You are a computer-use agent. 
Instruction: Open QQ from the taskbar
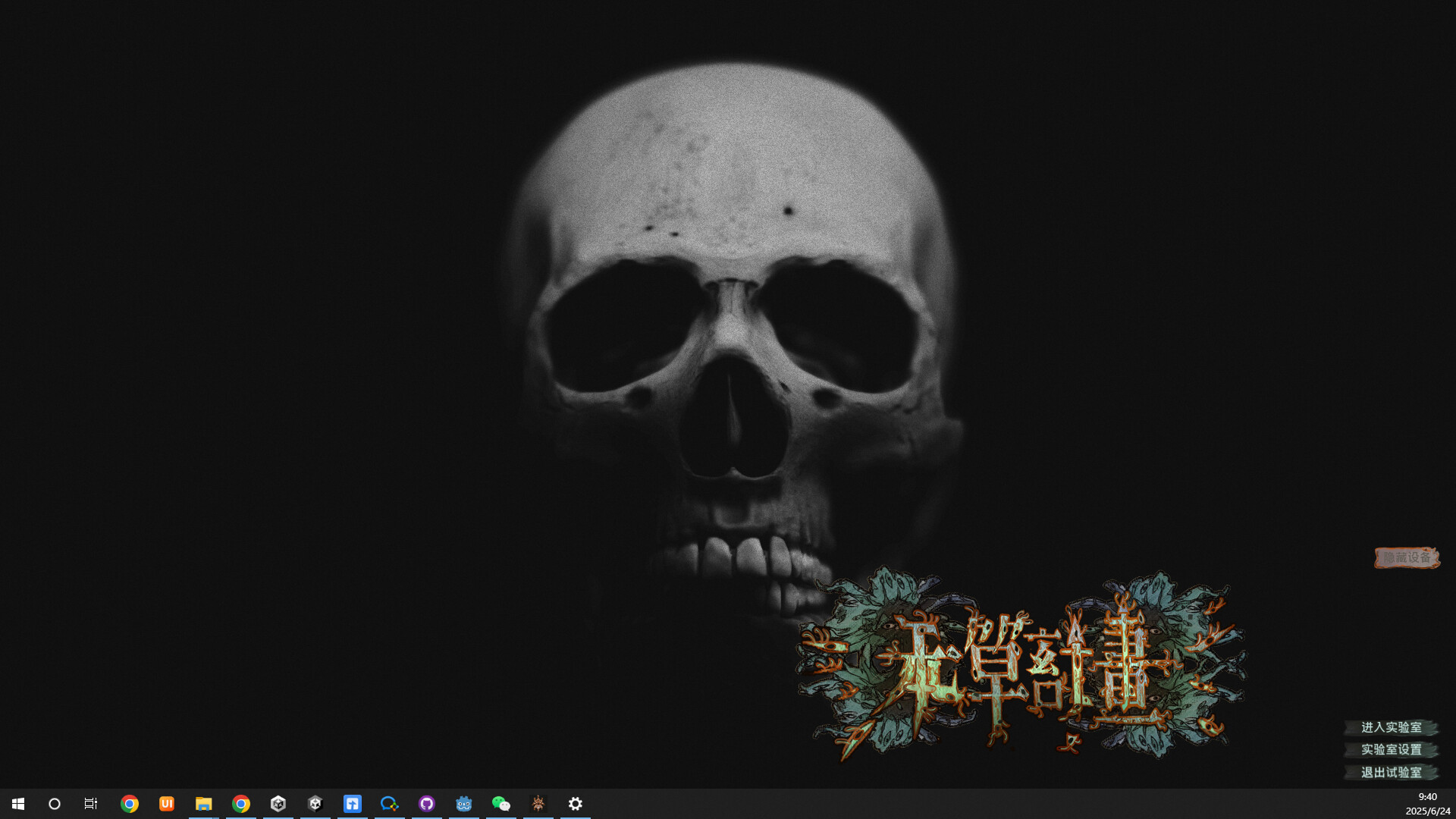click(390, 803)
